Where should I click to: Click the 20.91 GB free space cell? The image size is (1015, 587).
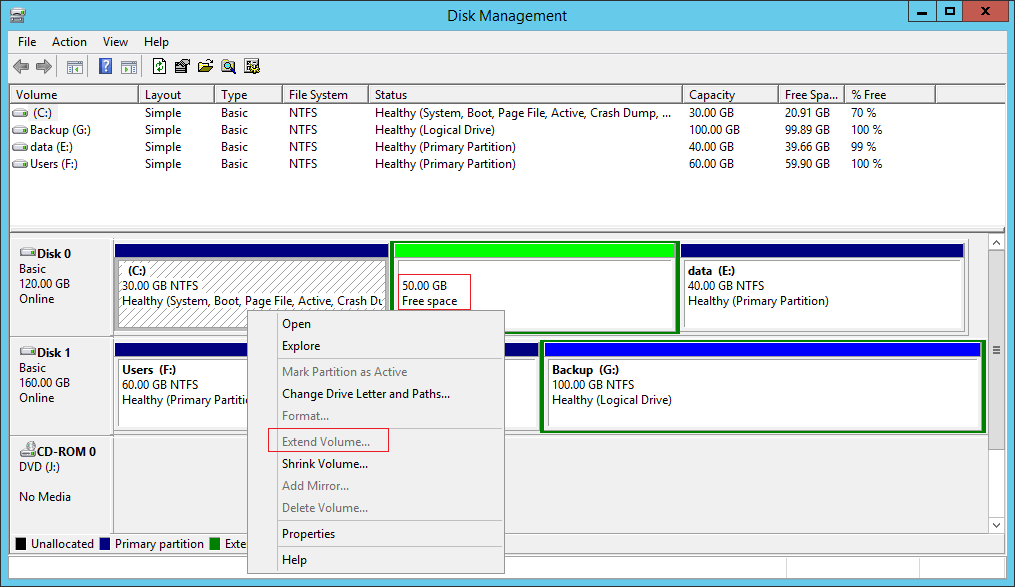[807, 113]
